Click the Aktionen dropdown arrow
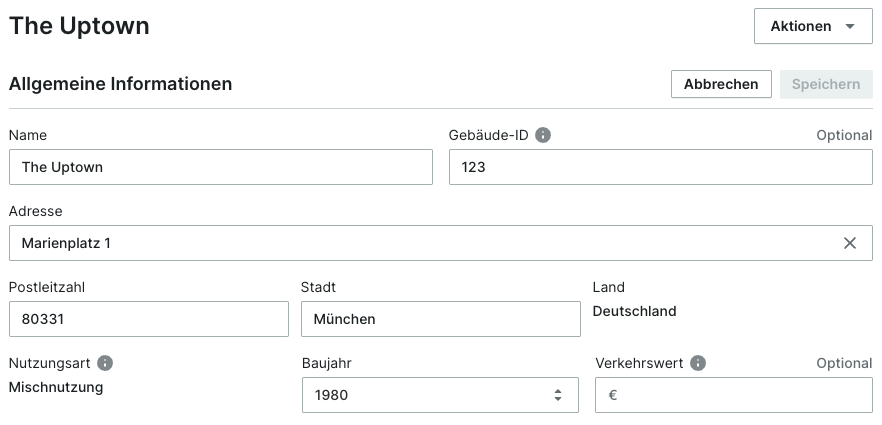This screenshot has height=425, width=882. (850, 26)
